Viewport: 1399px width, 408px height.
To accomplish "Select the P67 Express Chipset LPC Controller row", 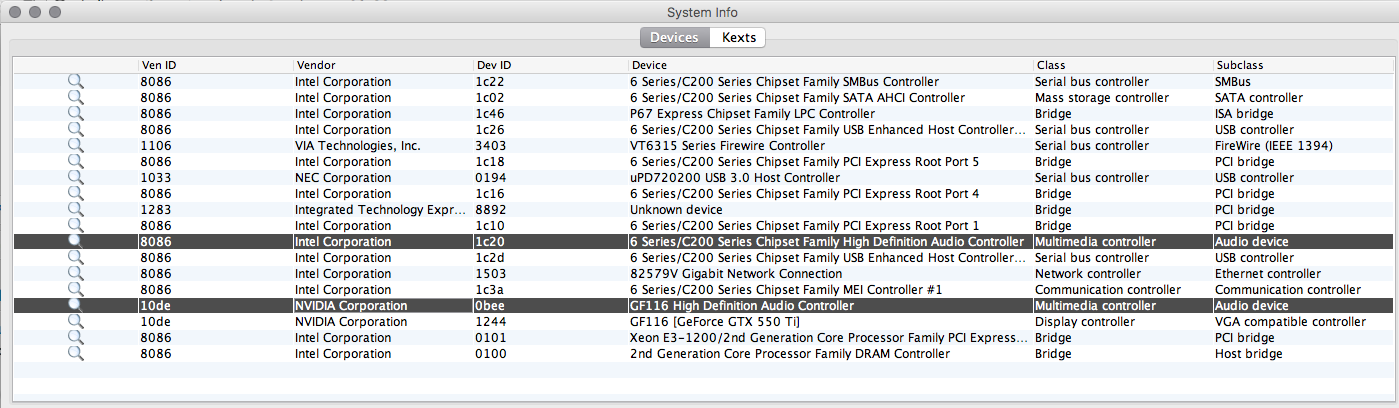I will tap(752, 114).
